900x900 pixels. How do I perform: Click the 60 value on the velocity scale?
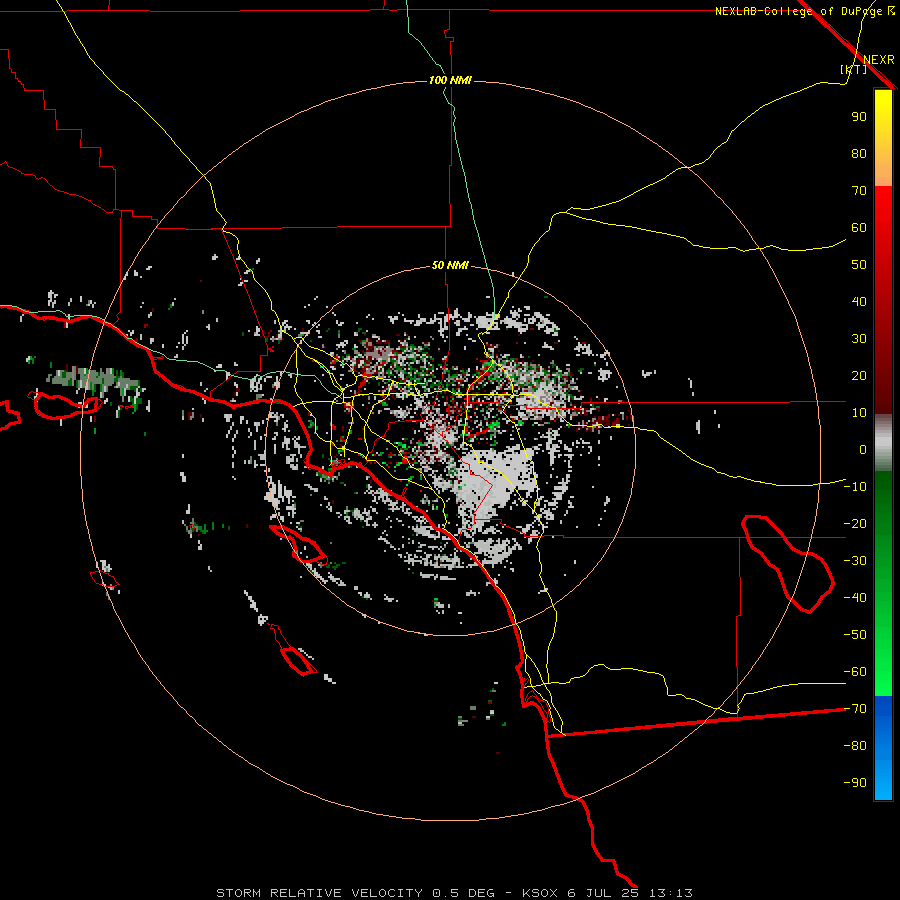tap(859, 228)
